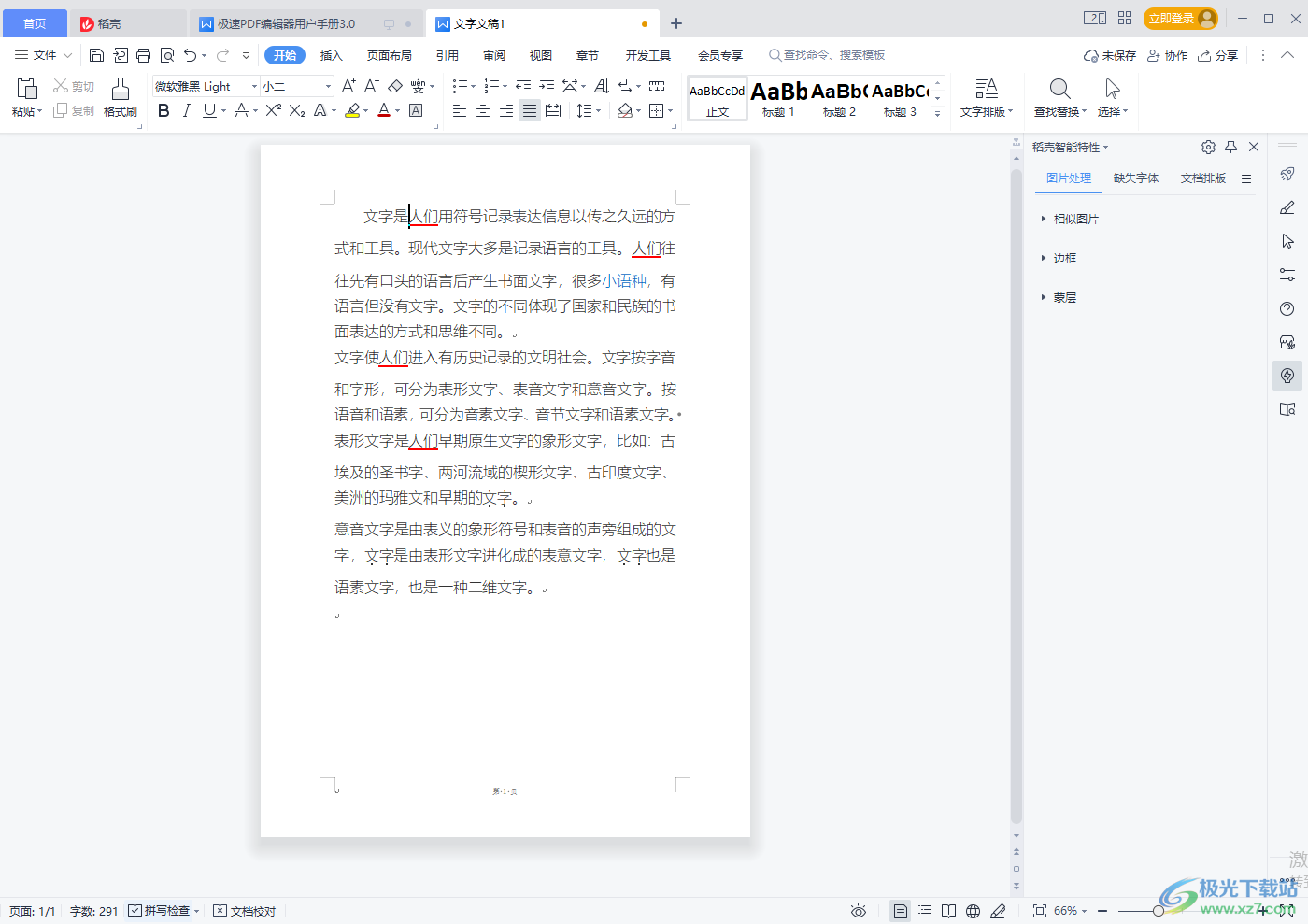Open the 页面布局 ribbon tab
This screenshot has height=924, width=1308.
(x=390, y=55)
